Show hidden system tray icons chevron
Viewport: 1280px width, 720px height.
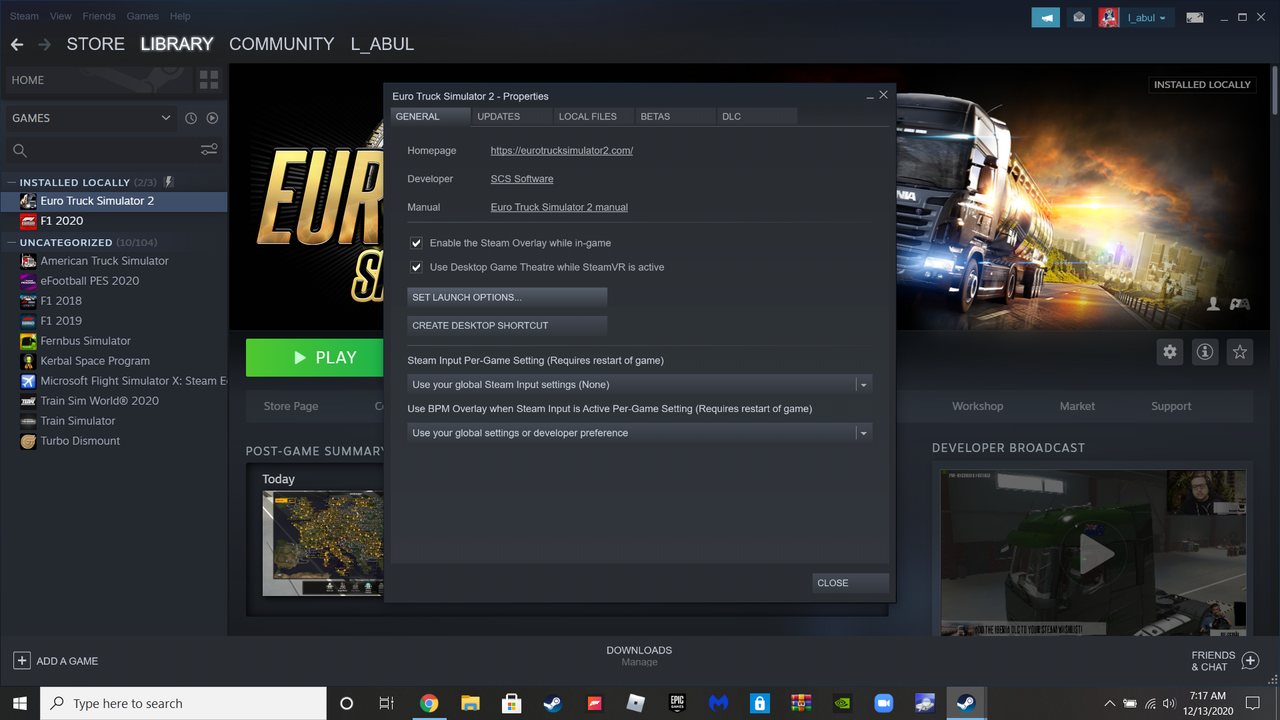pos(1109,703)
